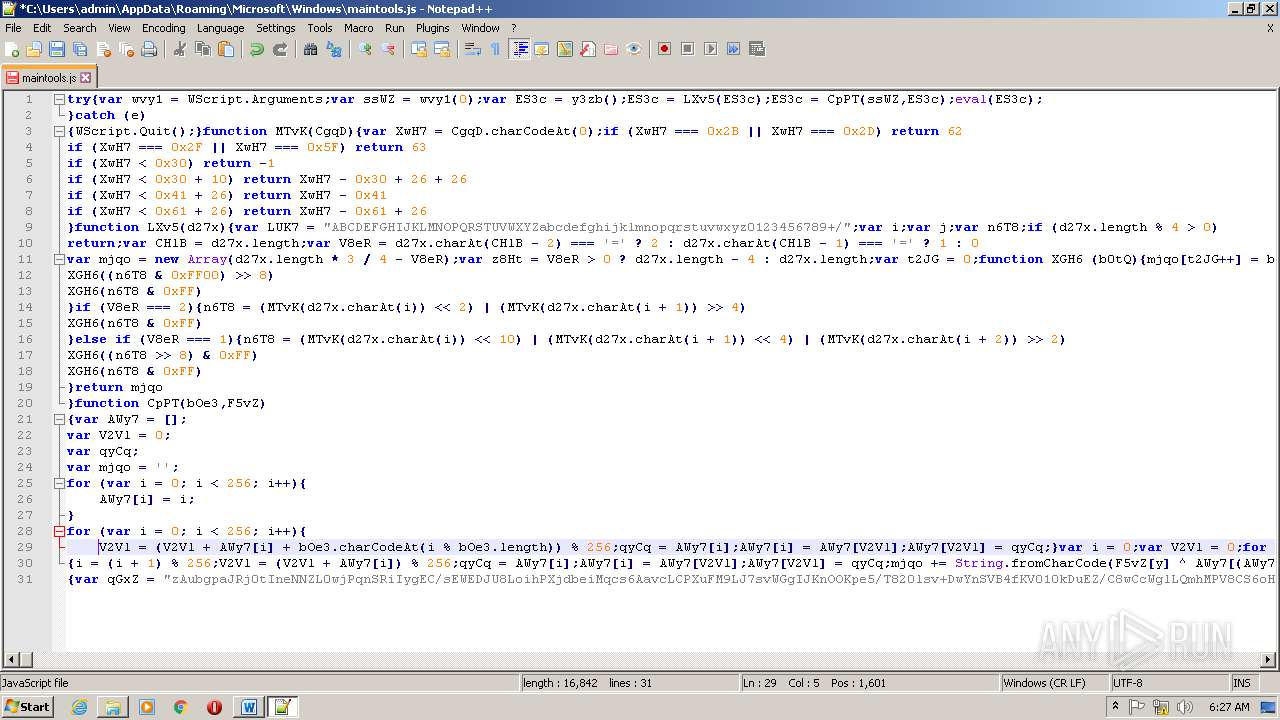Collapse the fold marker on line 3
Screen dimensions: 1280x720
(59, 131)
